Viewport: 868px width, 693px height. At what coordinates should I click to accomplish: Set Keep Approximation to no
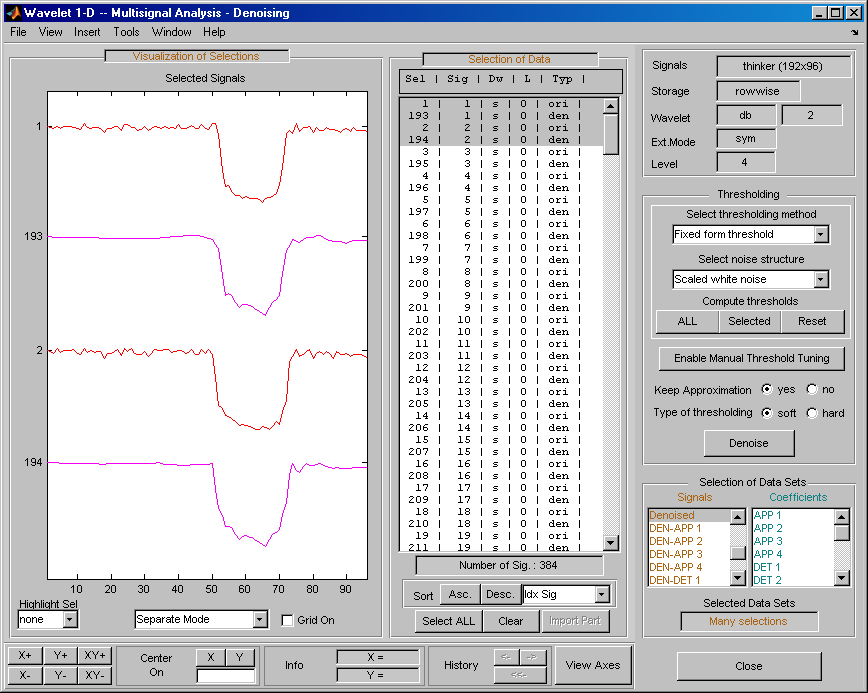click(812, 389)
